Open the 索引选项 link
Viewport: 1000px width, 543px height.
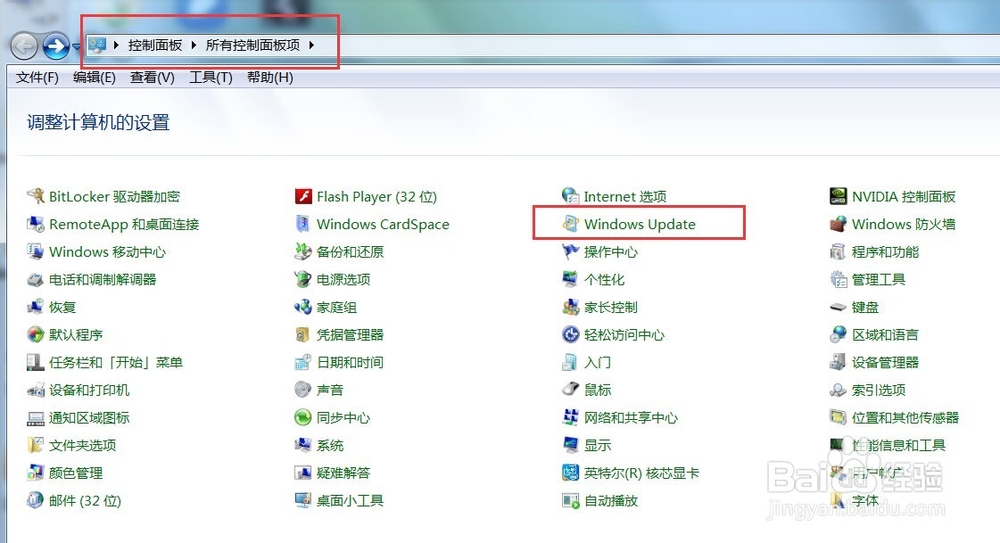[878, 390]
